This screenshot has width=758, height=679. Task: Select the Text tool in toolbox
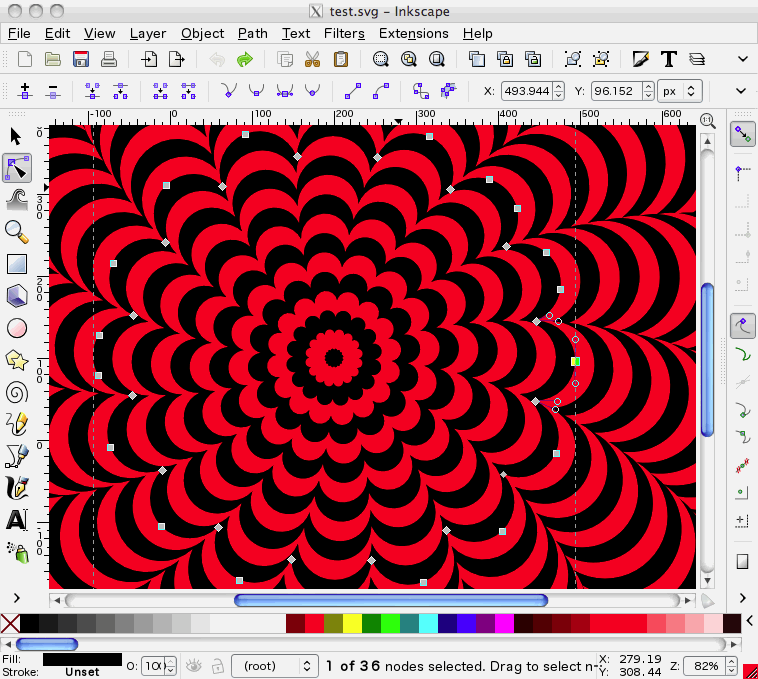pyautogui.click(x=17, y=520)
